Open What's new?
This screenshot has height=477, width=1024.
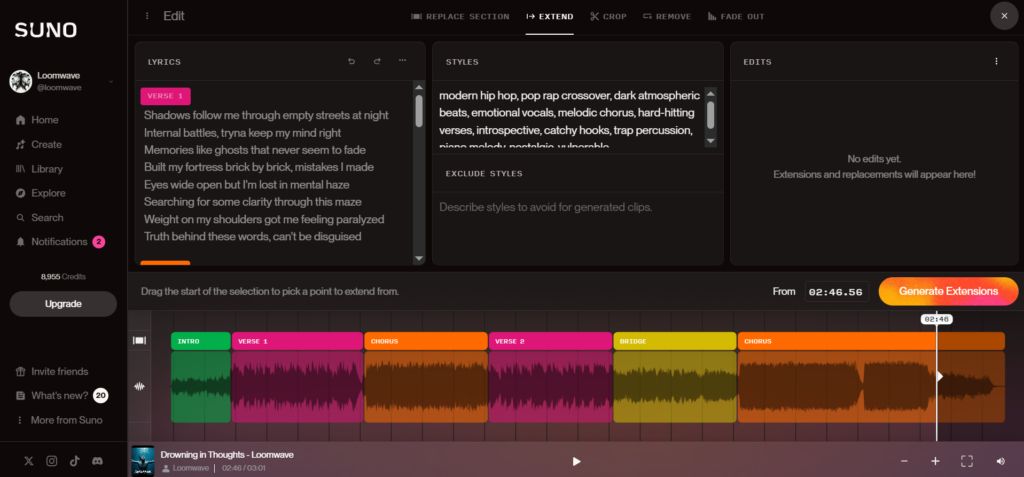(60, 395)
